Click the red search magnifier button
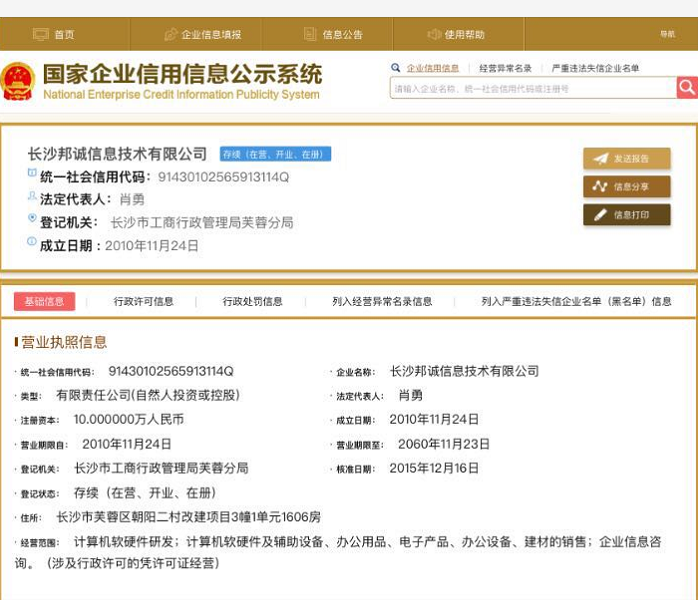The width and height of the screenshot is (698, 600). (x=686, y=88)
